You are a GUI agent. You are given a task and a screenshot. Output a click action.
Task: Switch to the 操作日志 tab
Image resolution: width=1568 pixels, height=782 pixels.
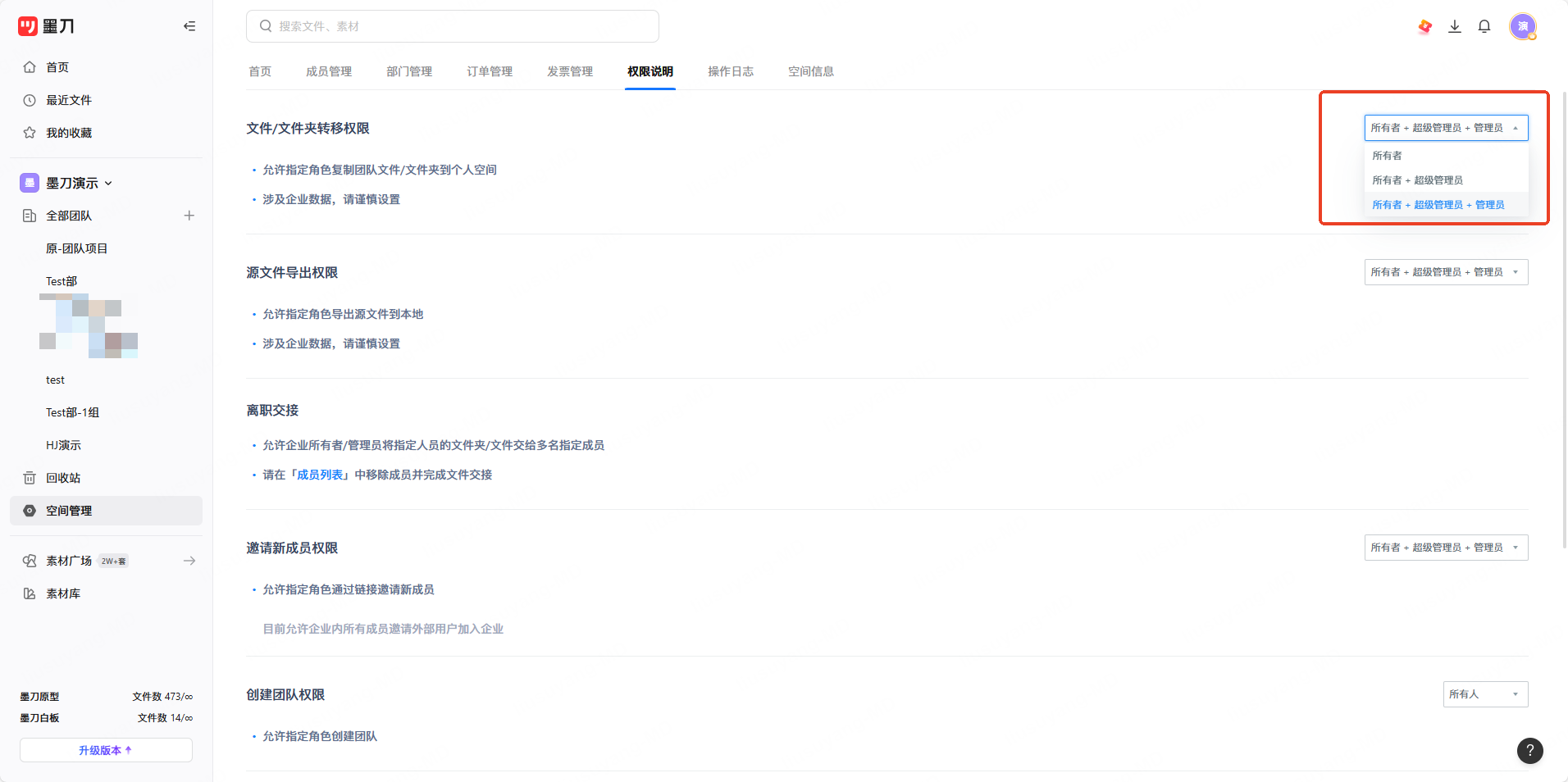coord(731,71)
